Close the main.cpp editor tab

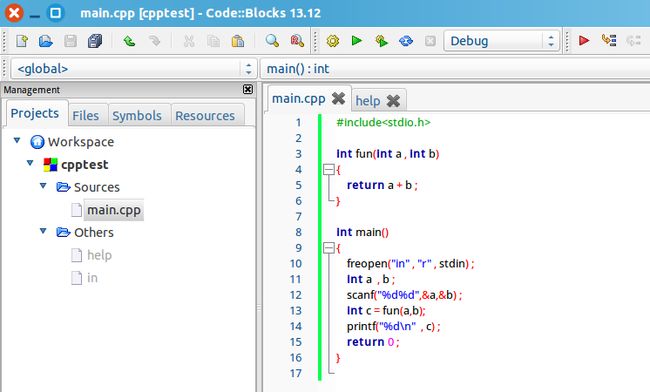coord(338,99)
